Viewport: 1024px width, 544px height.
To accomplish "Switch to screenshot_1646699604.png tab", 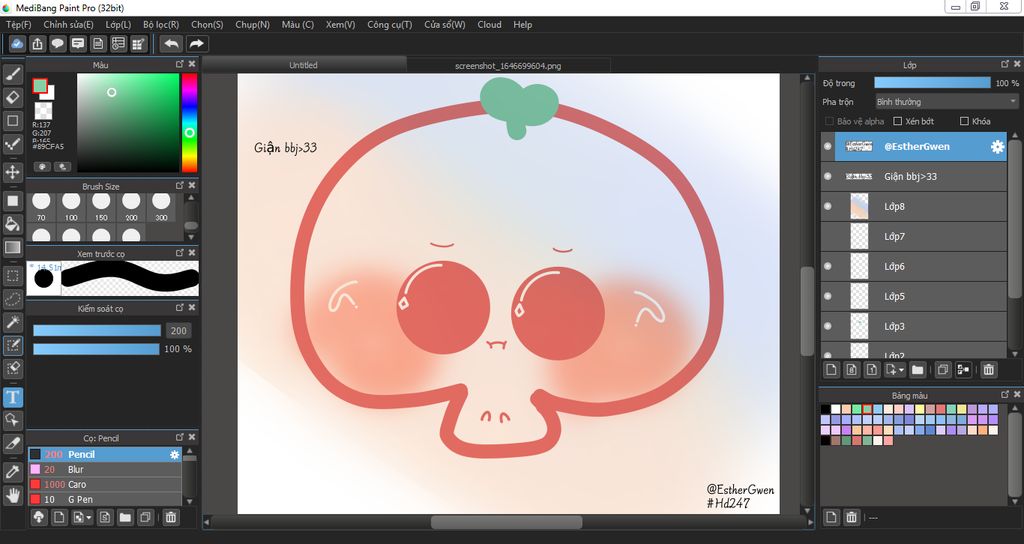I will (508, 65).
